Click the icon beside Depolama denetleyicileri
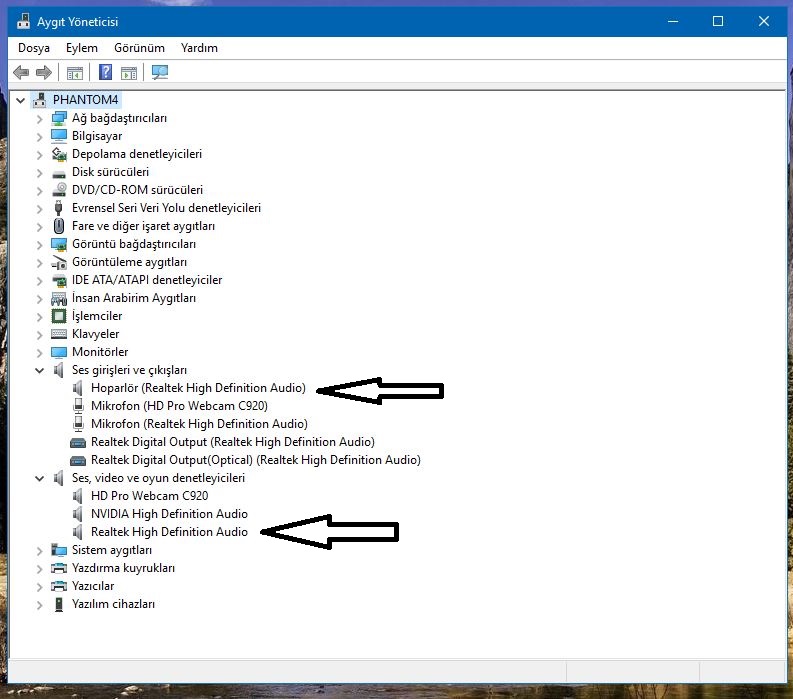The height and width of the screenshot is (699, 793). pyautogui.click(x=59, y=154)
